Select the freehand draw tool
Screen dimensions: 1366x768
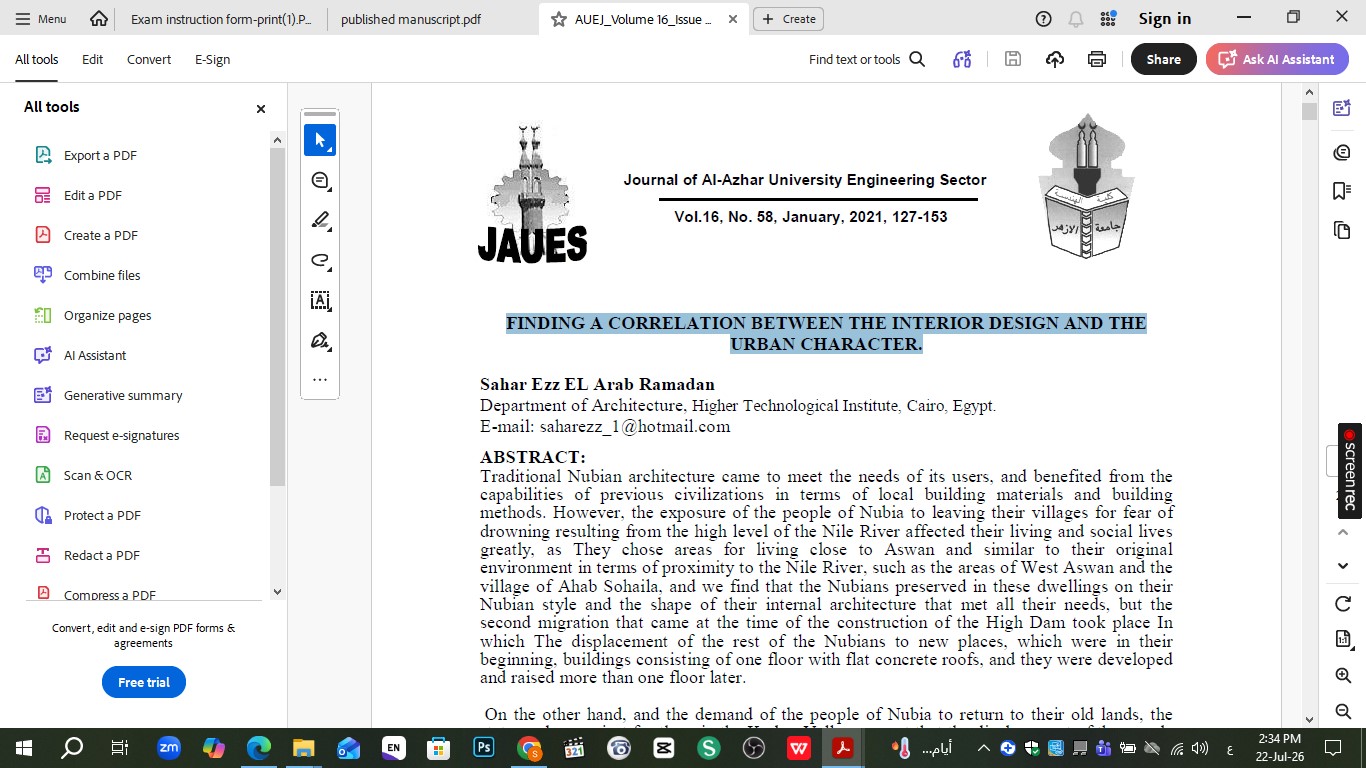click(x=320, y=260)
